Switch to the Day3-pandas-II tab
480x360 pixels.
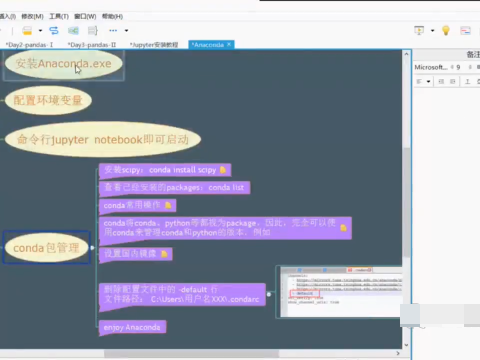(92, 45)
